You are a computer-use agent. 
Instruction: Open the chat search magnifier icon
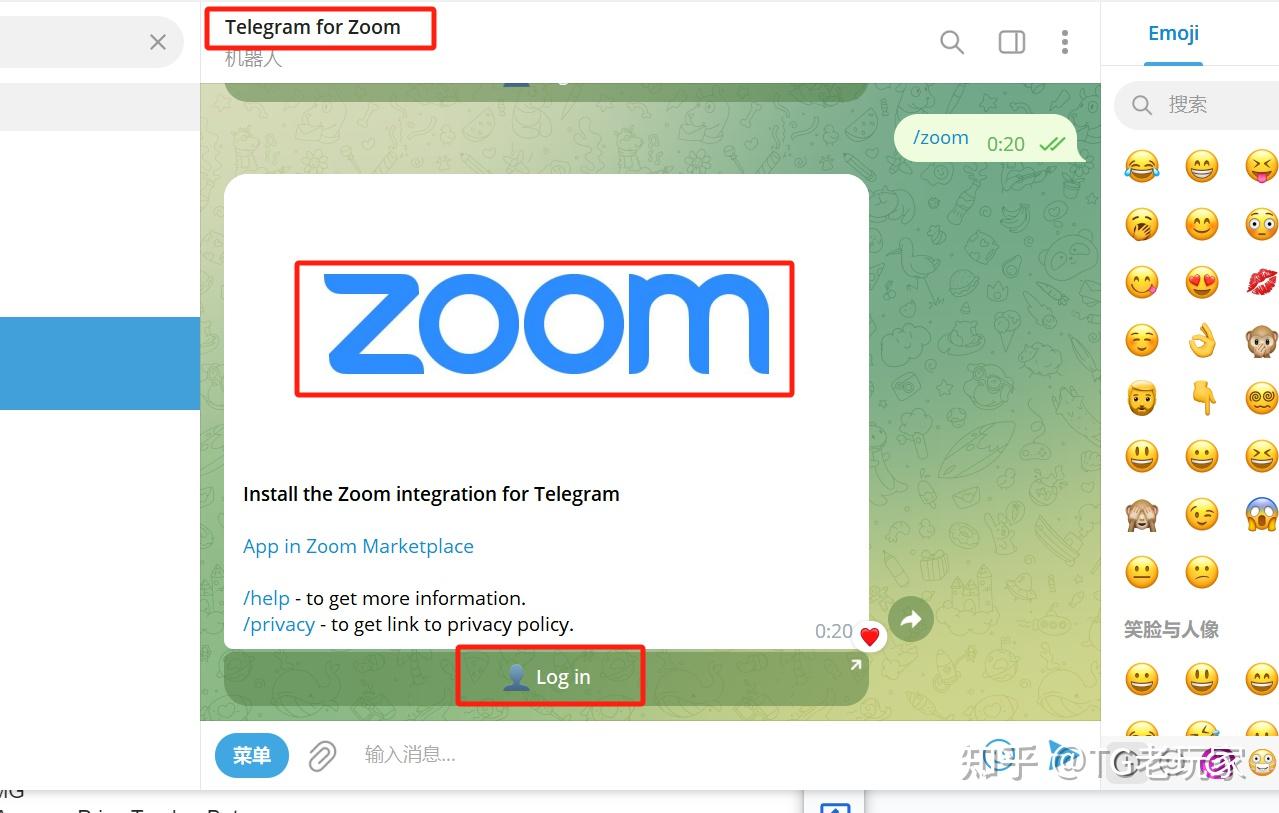[x=952, y=42]
